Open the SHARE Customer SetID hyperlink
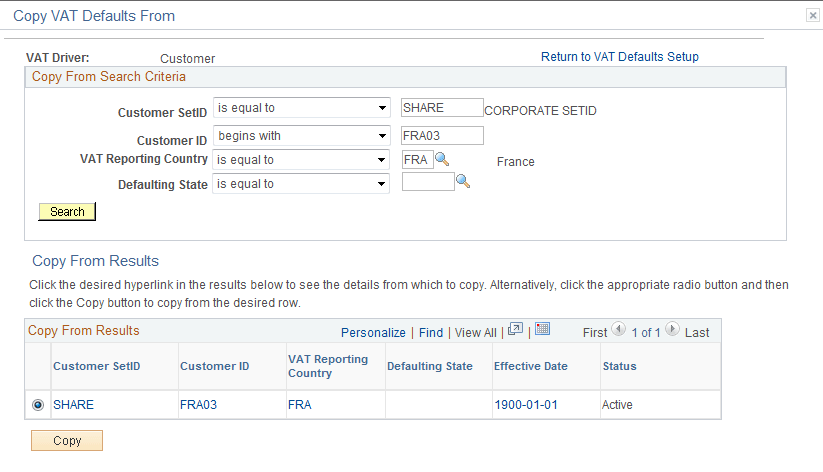The height and width of the screenshot is (472, 823). pyautogui.click(x=73, y=405)
